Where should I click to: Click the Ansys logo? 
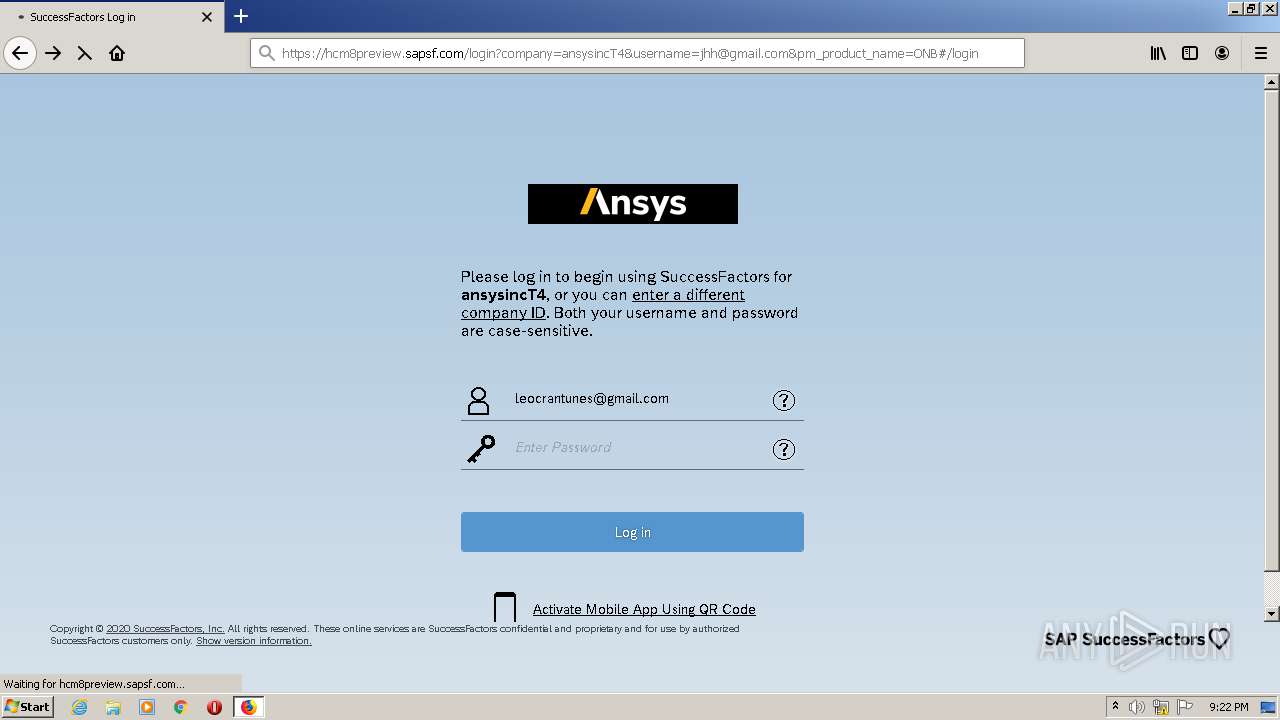tap(633, 204)
